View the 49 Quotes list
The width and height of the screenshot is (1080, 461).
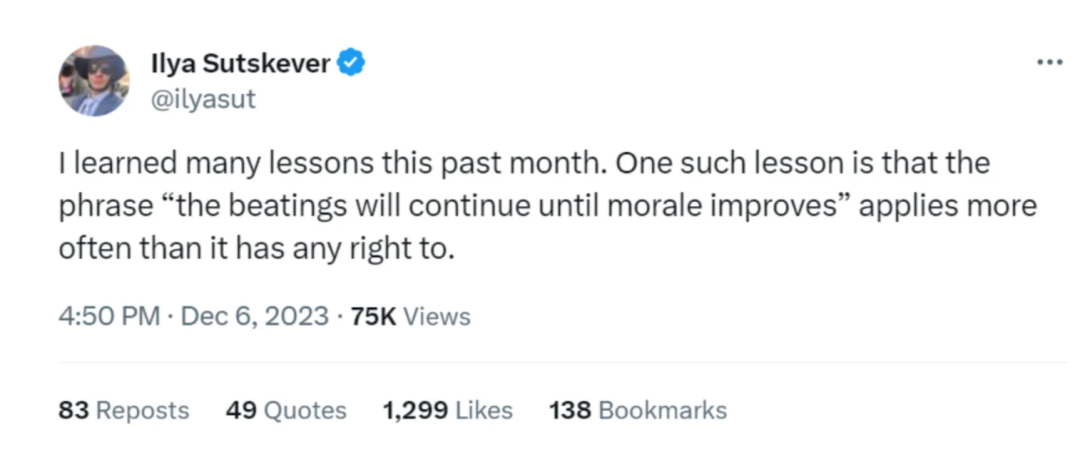(x=286, y=410)
